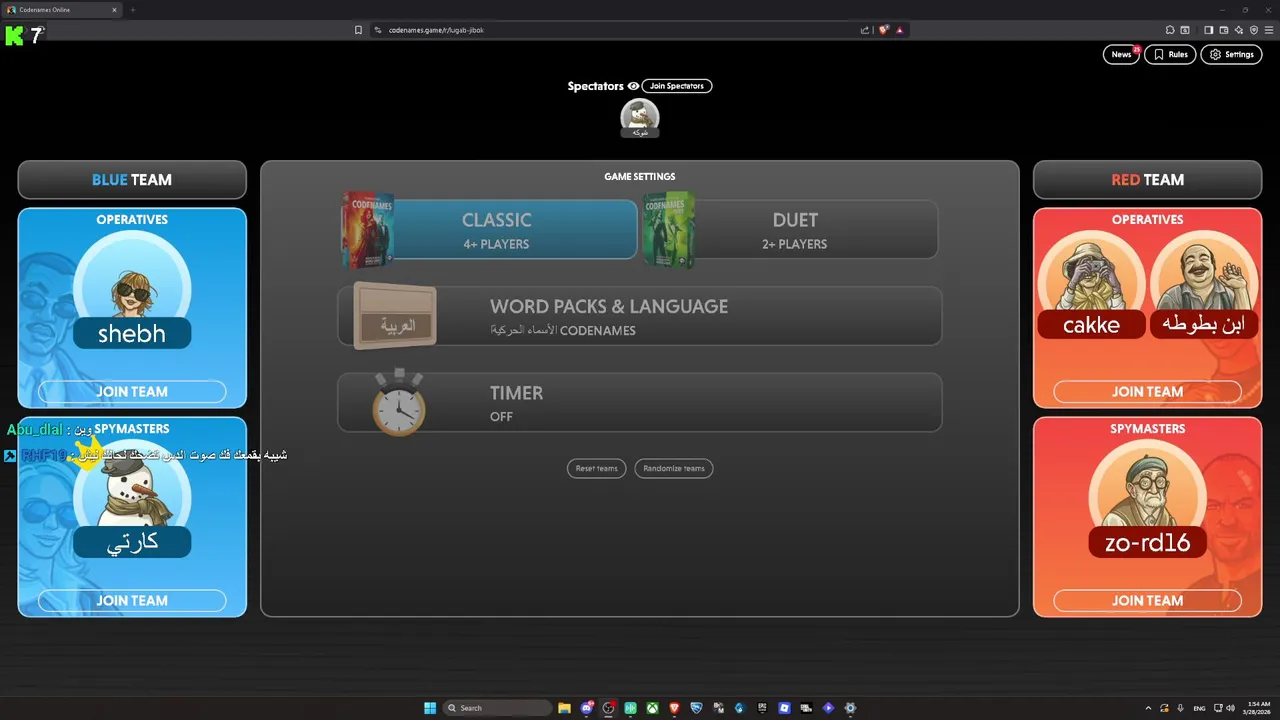Open File Explorer from taskbar
This screenshot has height=720, width=1280.
coord(564,708)
